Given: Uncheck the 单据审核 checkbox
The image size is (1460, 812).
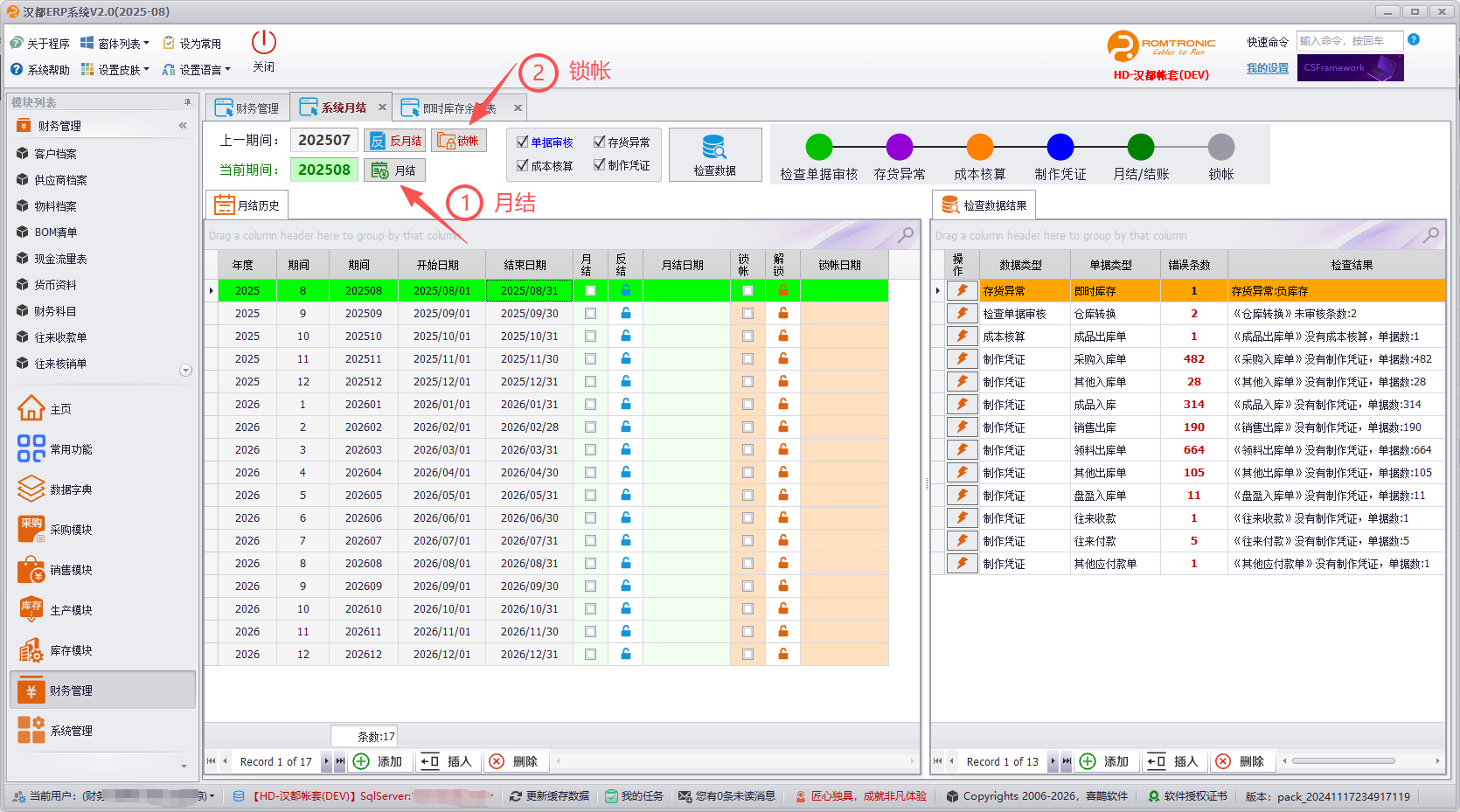Looking at the screenshot, I should tap(523, 142).
